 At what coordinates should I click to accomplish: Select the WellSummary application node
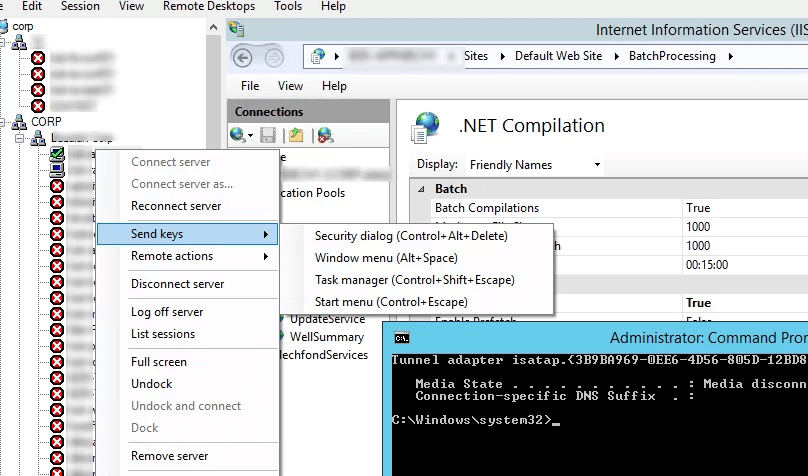point(326,337)
